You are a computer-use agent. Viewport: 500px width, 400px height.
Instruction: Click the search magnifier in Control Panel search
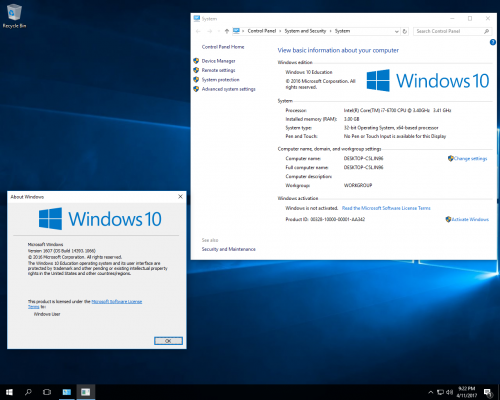(486, 31)
